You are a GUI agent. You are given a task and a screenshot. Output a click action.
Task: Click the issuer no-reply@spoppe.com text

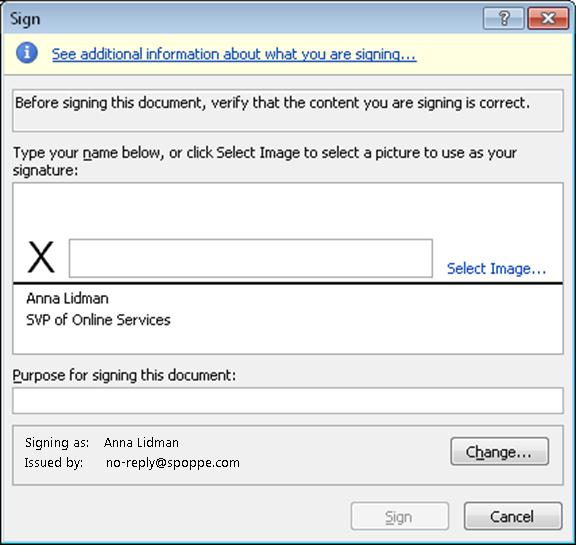pos(173,462)
